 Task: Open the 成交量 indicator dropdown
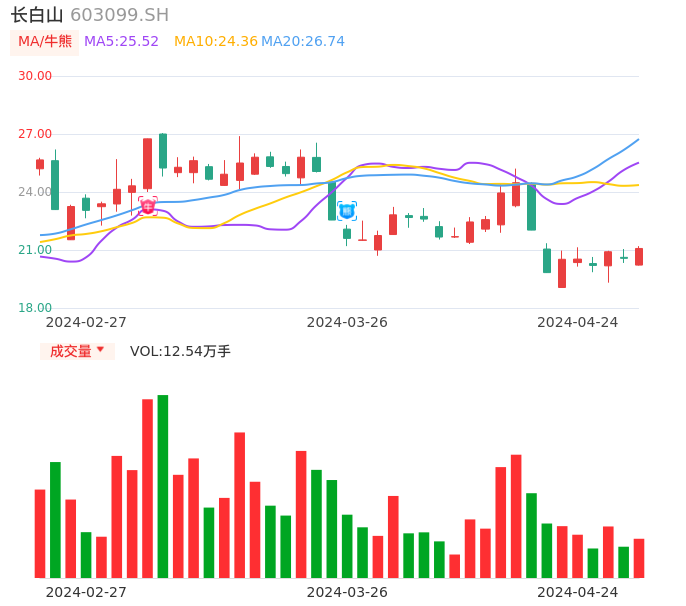tap(77, 351)
